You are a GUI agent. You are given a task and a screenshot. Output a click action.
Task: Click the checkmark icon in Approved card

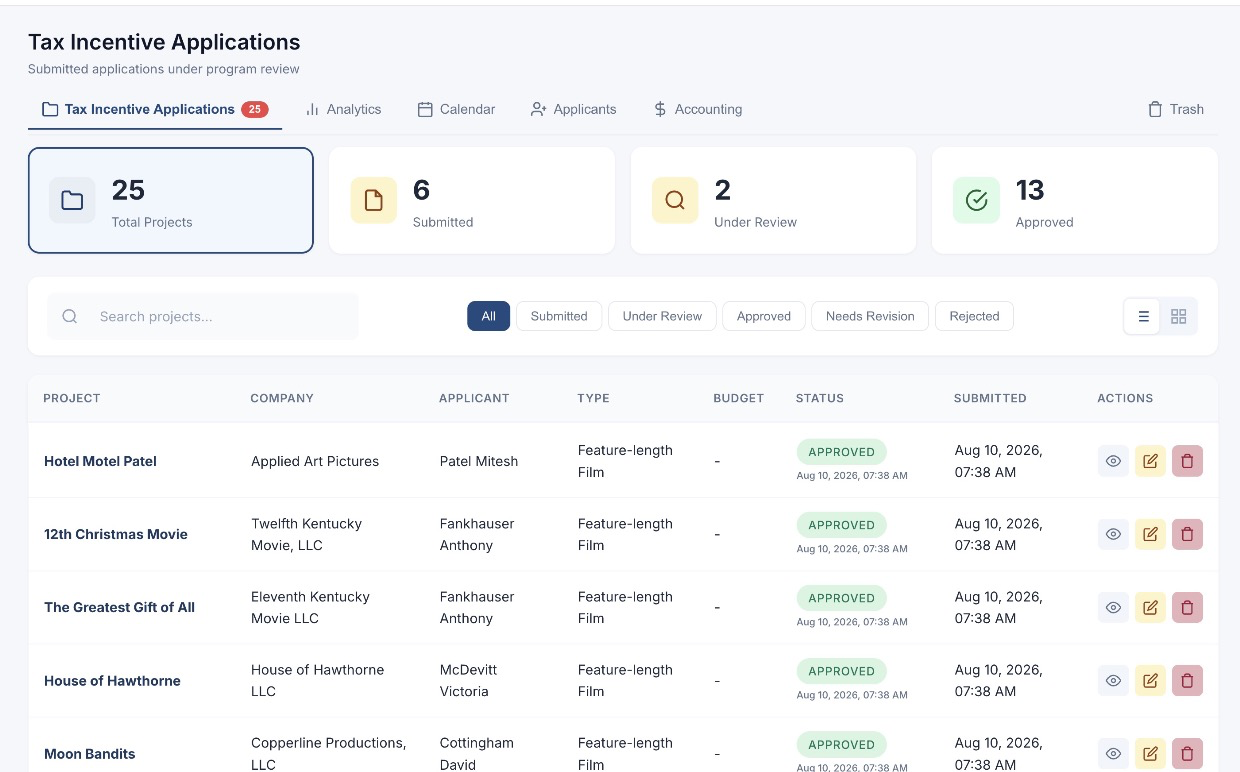[x=976, y=201]
